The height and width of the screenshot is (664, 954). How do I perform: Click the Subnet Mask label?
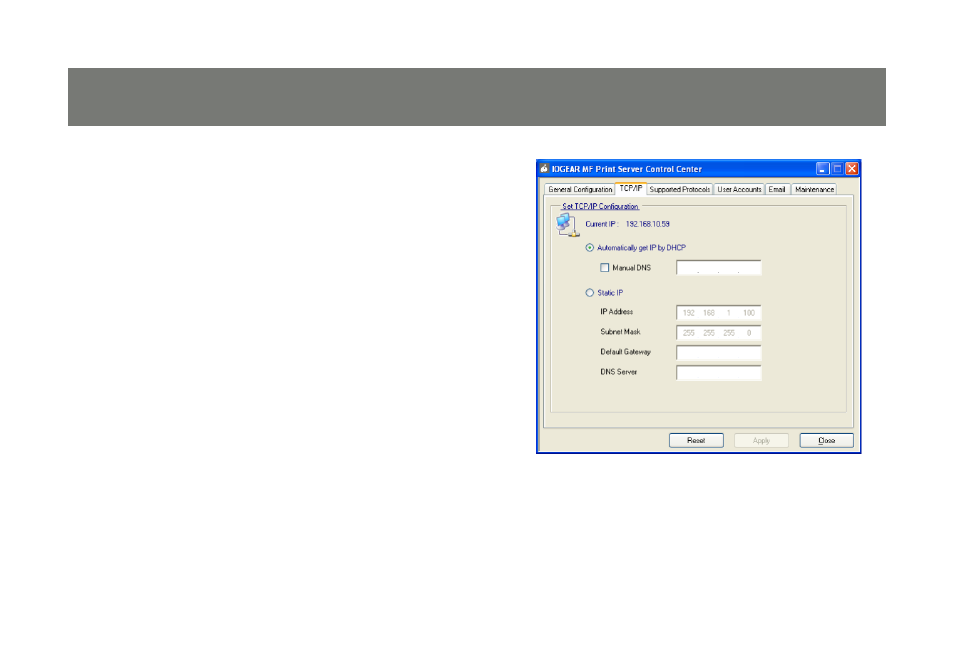tap(620, 332)
